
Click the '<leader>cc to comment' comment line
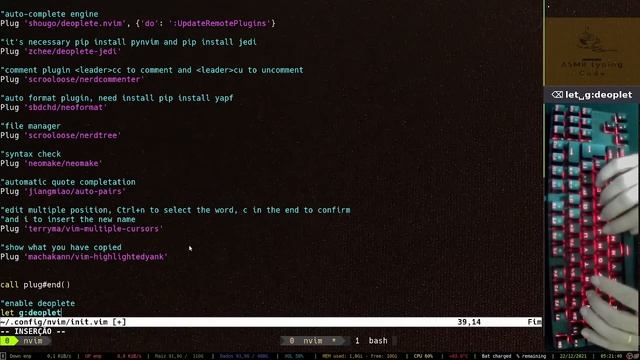pyautogui.click(x=152, y=70)
